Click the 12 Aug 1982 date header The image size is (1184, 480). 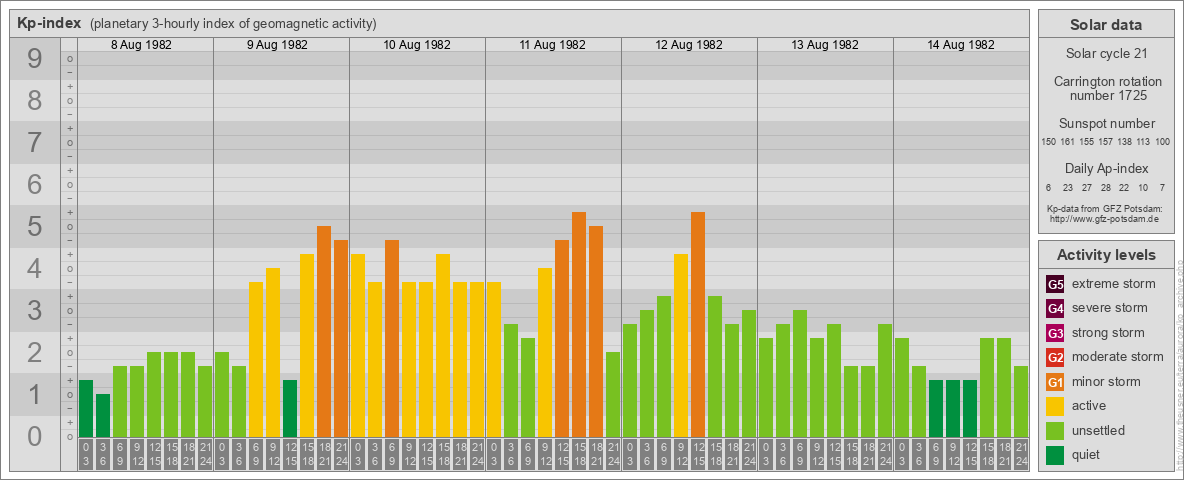[x=689, y=45]
